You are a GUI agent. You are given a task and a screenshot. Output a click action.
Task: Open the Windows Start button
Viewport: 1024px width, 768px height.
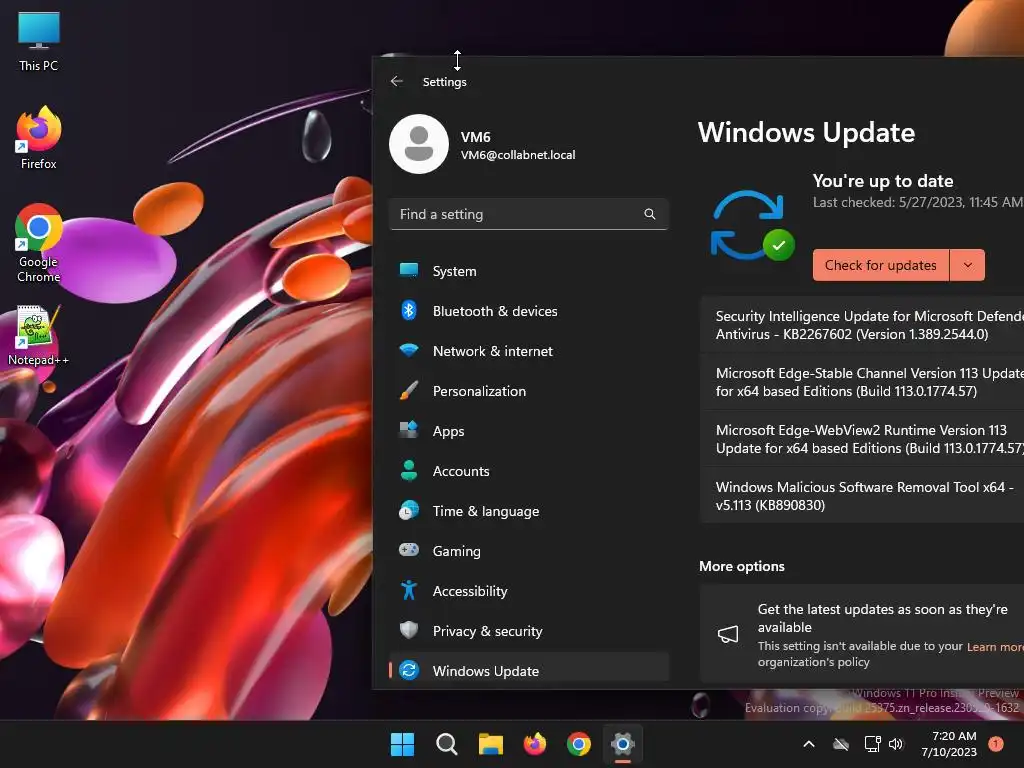click(x=402, y=744)
